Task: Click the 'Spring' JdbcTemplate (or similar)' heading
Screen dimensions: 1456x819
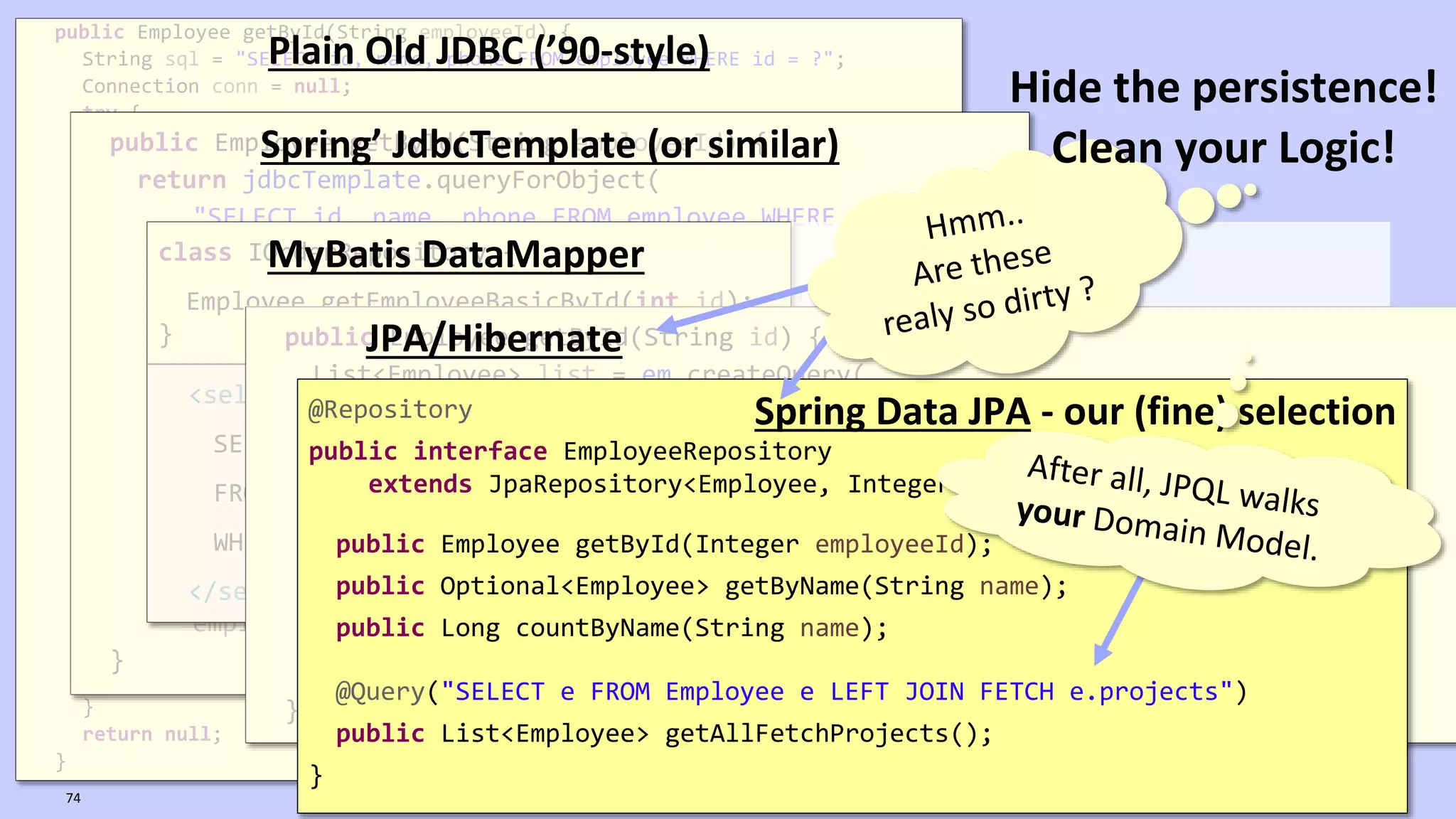Action: click(x=549, y=145)
